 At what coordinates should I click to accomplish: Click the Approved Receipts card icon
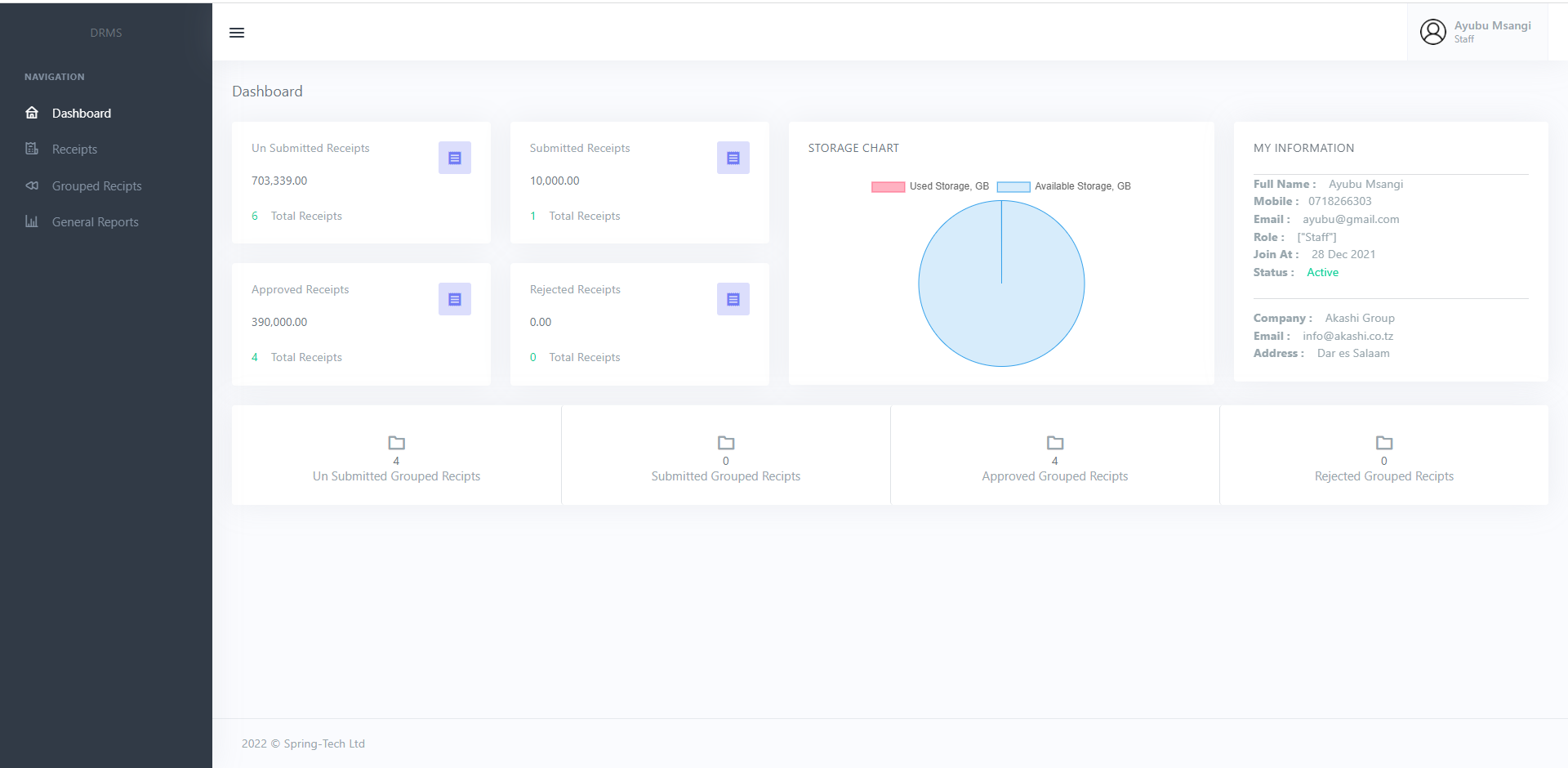(x=455, y=299)
